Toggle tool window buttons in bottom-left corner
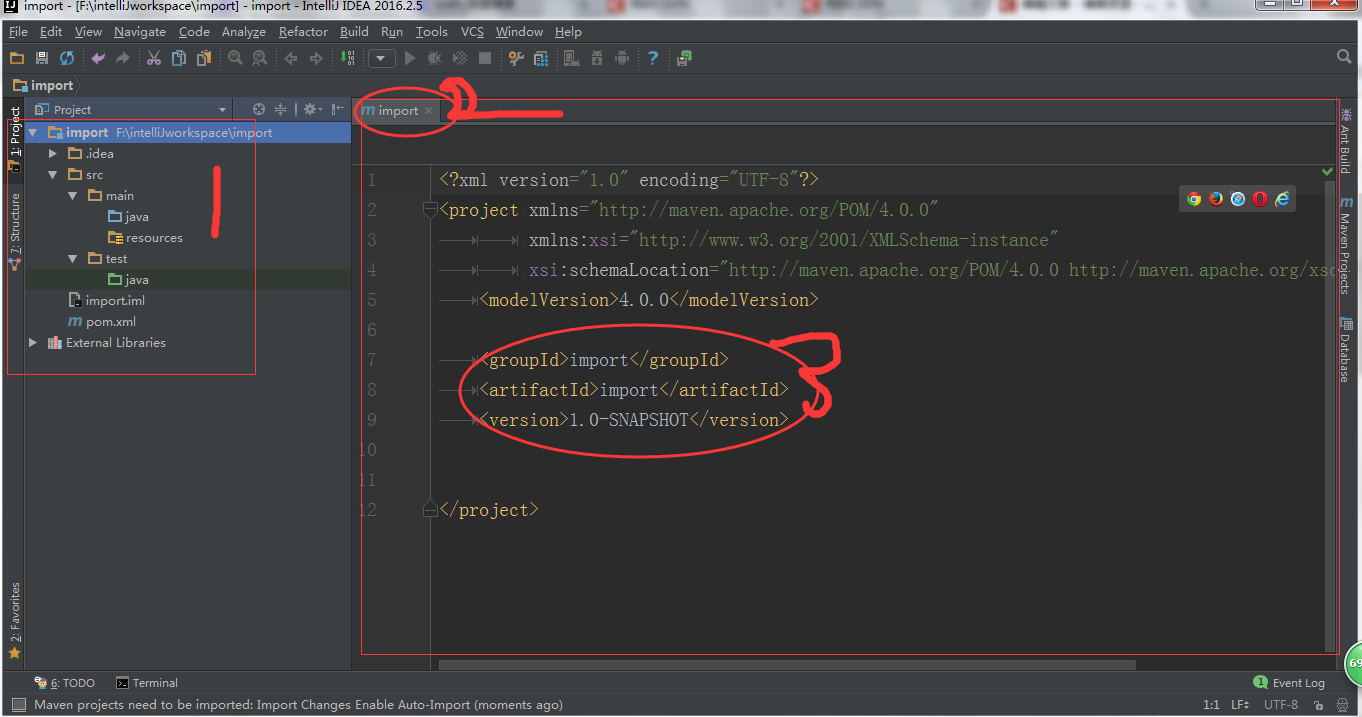 tap(17, 705)
